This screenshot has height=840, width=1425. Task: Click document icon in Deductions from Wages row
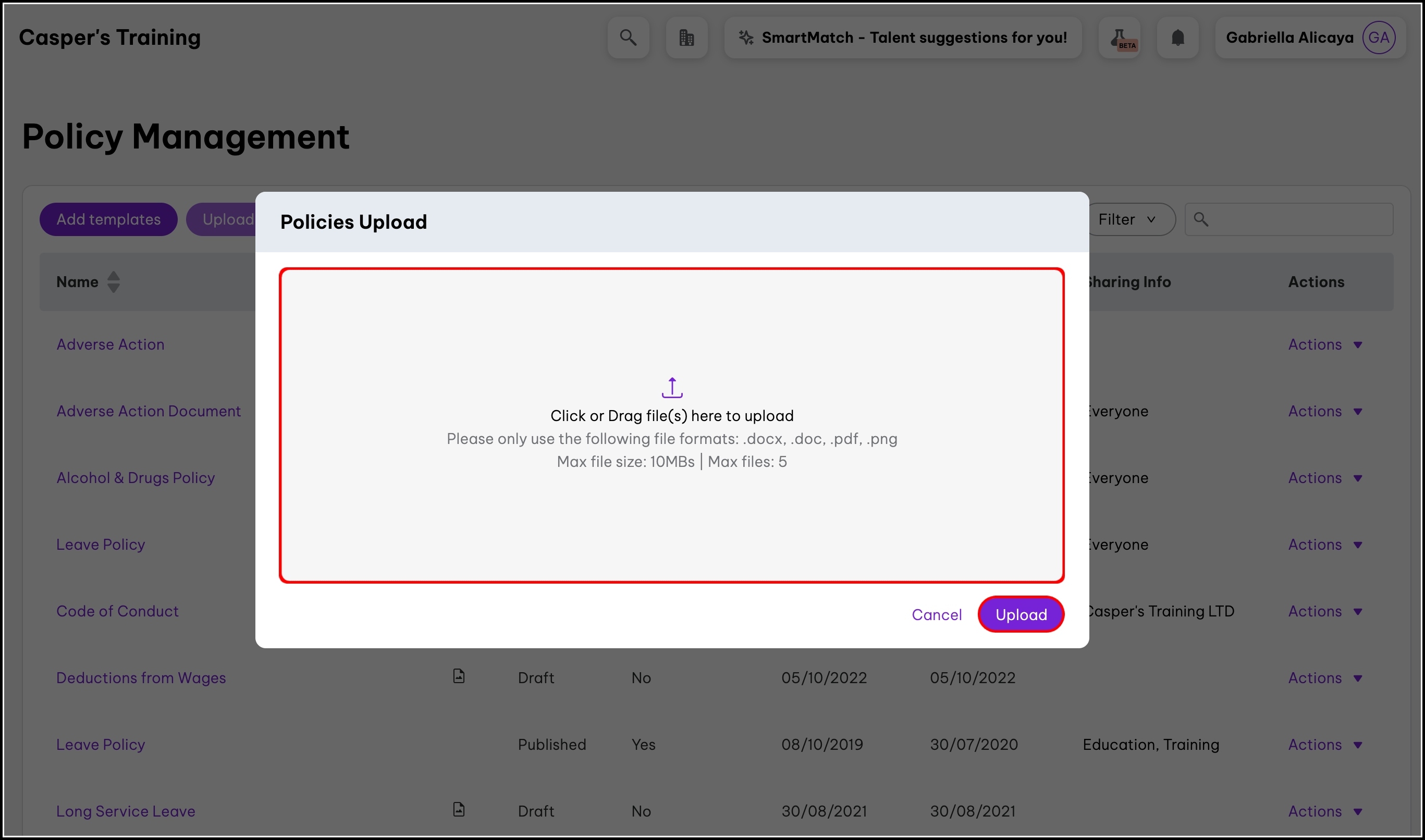[459, 676]
